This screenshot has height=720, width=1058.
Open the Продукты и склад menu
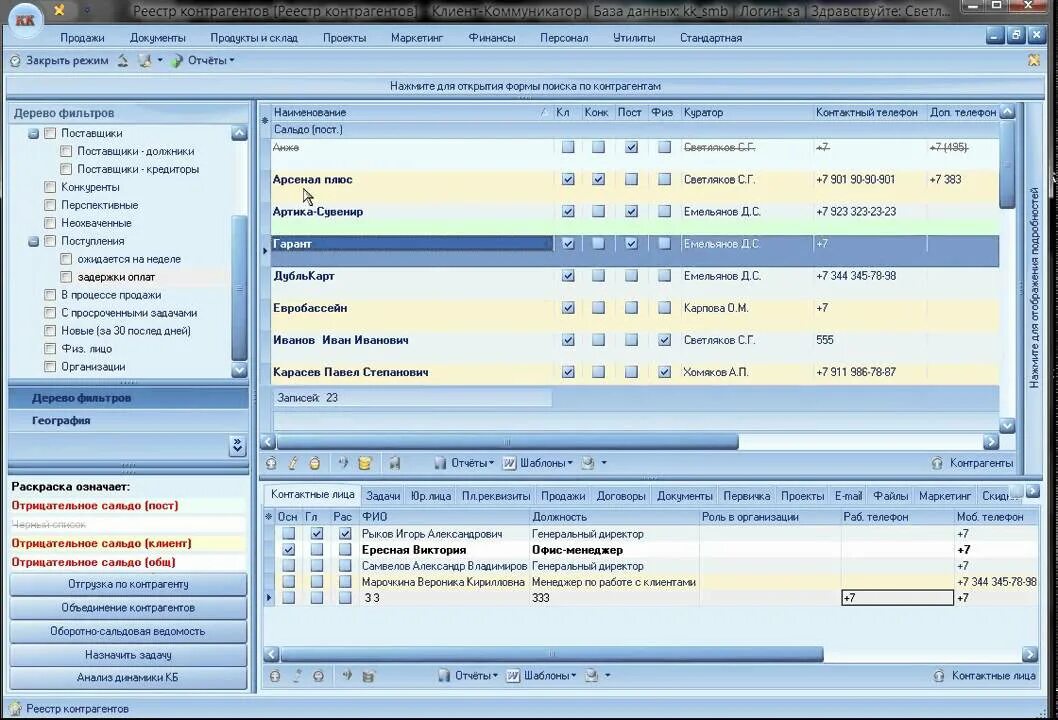point(254,38)
